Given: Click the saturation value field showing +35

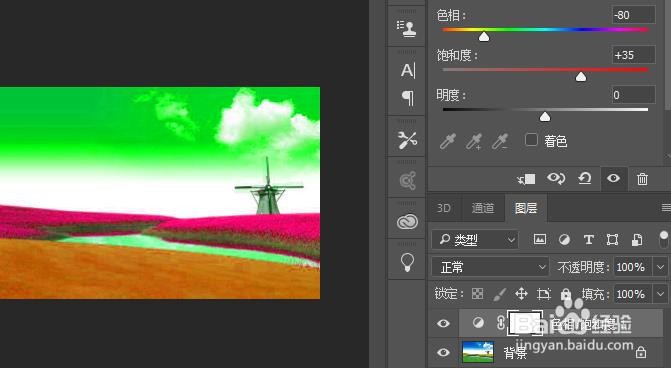Looking at the screenshot, I should click(633, 55).
